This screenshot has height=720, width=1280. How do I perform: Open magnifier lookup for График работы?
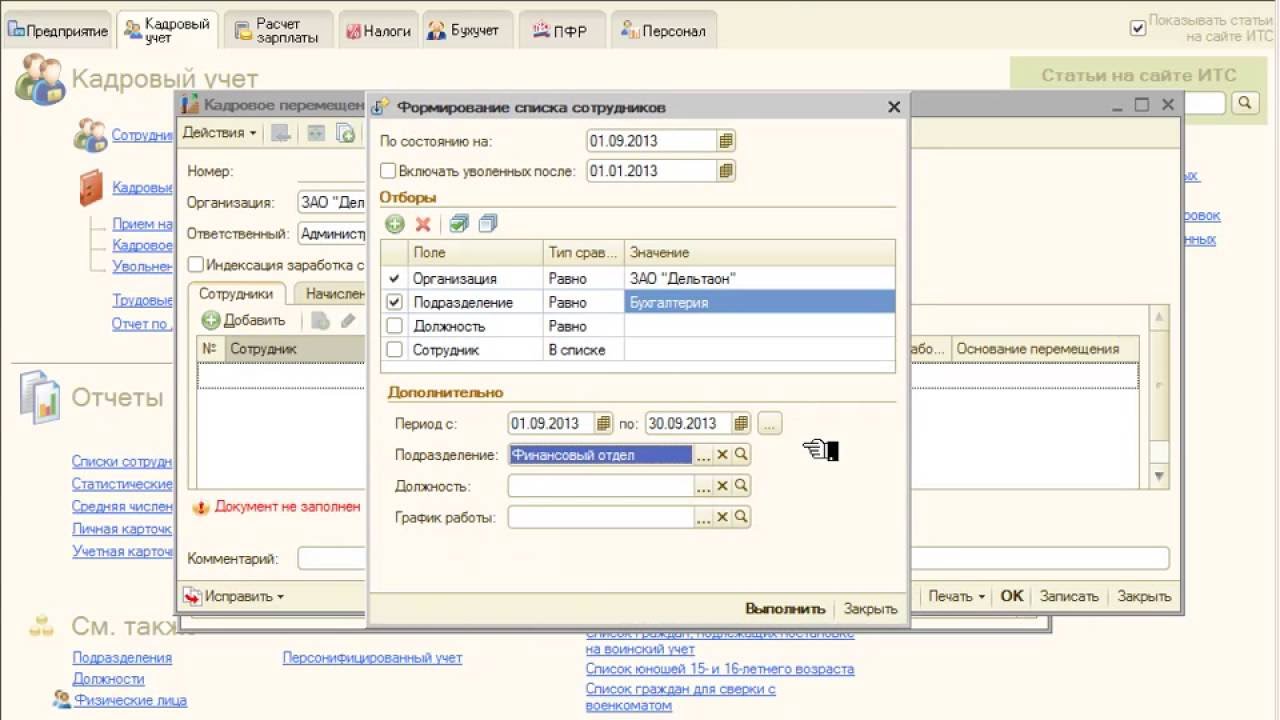[741, 517]
